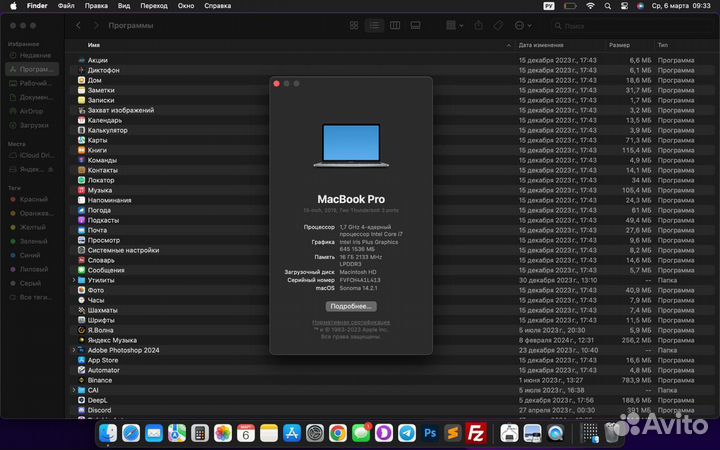The image size is (720, 450).
Task: Expand the CAI folder
Action: 73,390
